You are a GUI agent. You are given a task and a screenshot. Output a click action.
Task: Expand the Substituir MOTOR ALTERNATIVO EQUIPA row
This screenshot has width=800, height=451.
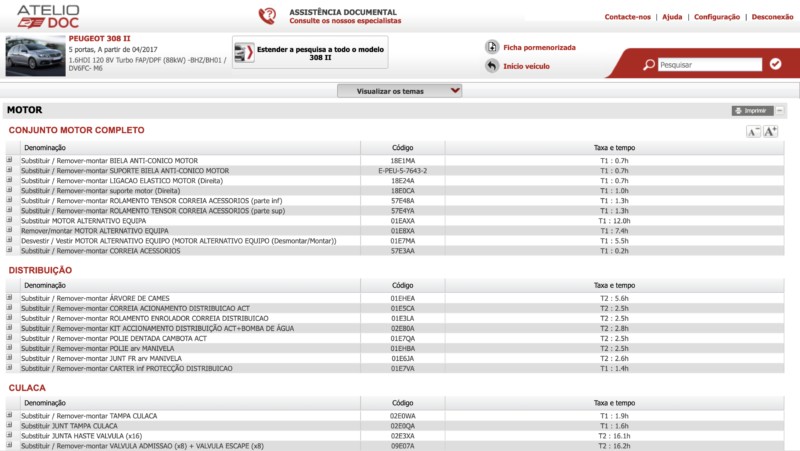click(x=9, y=220)
